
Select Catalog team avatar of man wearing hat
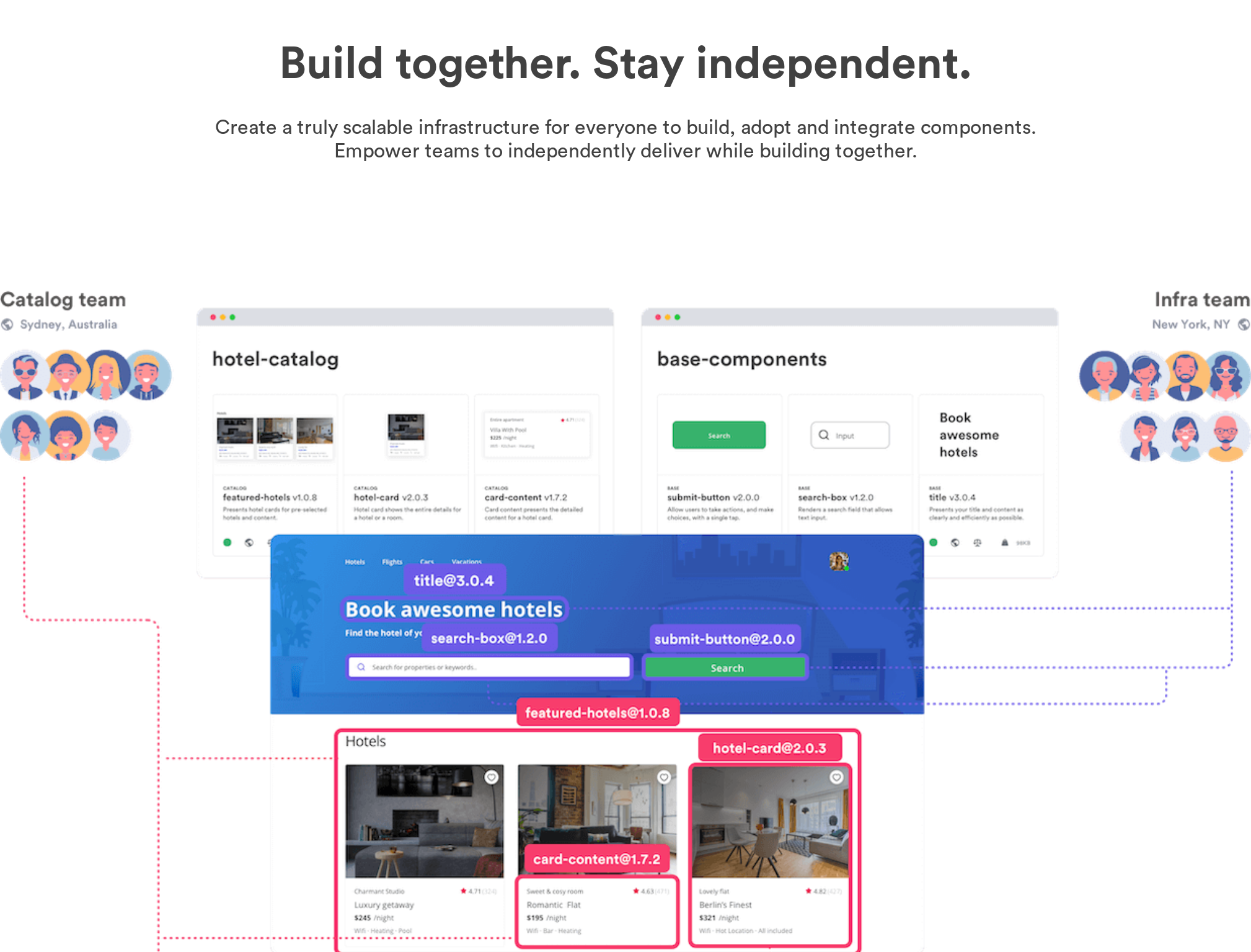pos(65,374)
